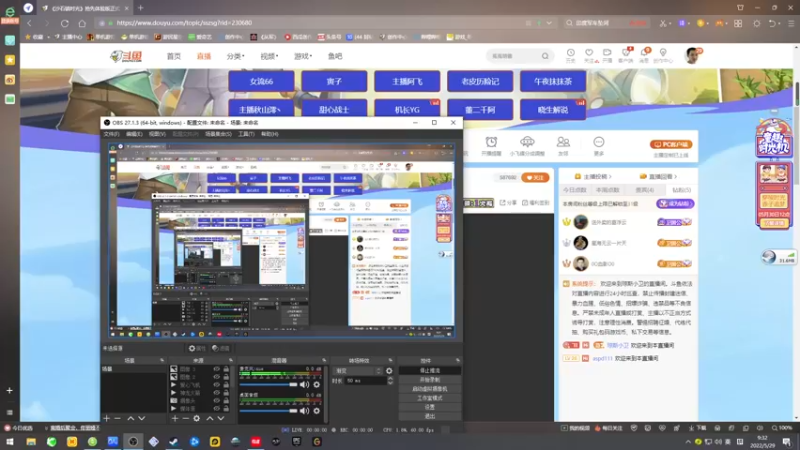Expand 直播回看 section arrow
Viewport: 800px width, 450px height.
point(676,177)
